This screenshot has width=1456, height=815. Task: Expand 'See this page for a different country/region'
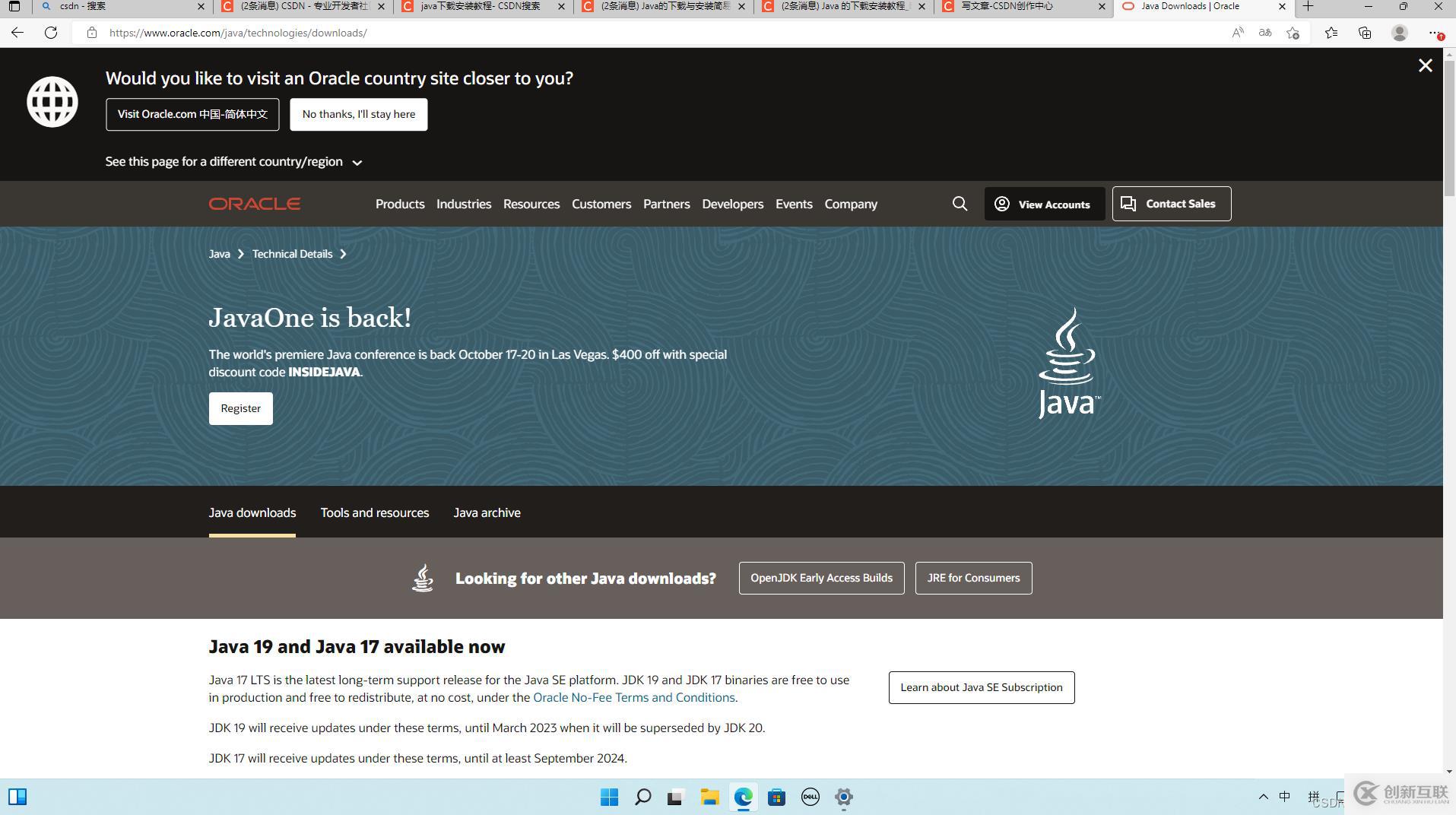tap(233, 162)
